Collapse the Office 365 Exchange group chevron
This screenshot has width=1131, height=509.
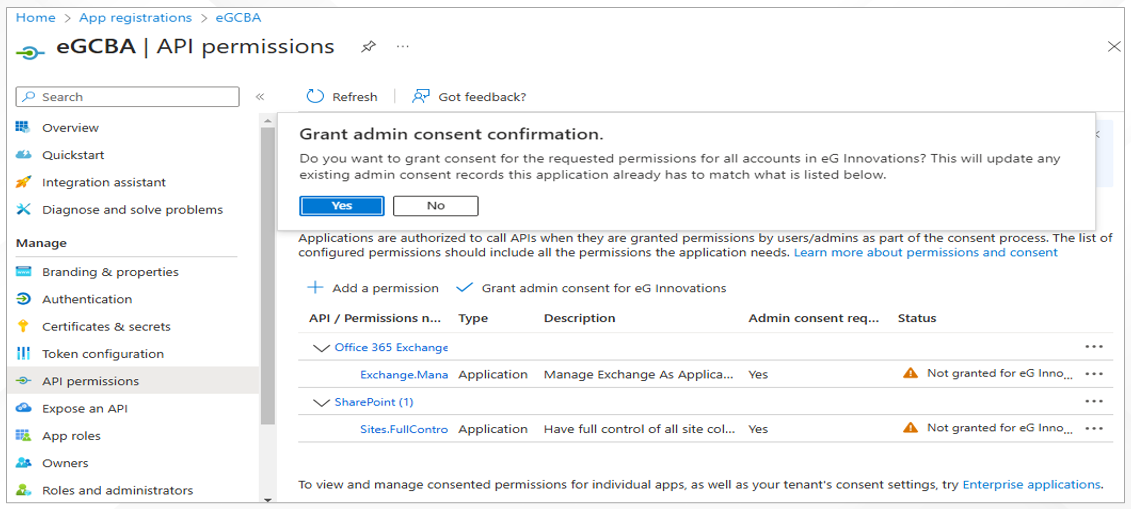322,348
